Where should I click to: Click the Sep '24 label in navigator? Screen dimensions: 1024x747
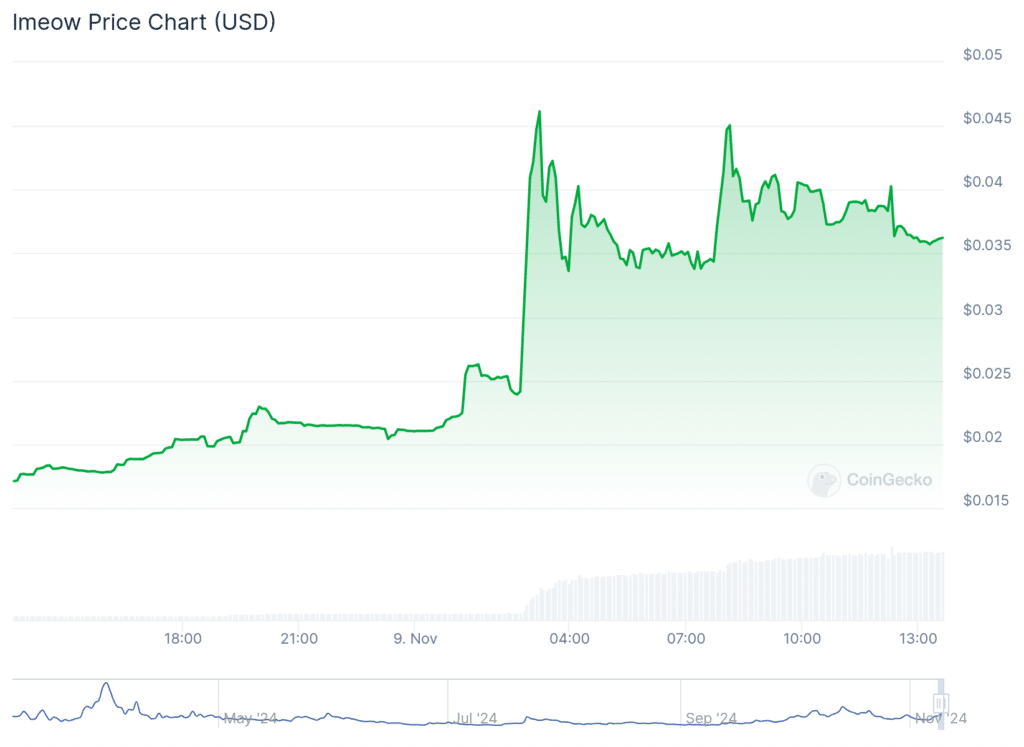[x=711, y=718]
